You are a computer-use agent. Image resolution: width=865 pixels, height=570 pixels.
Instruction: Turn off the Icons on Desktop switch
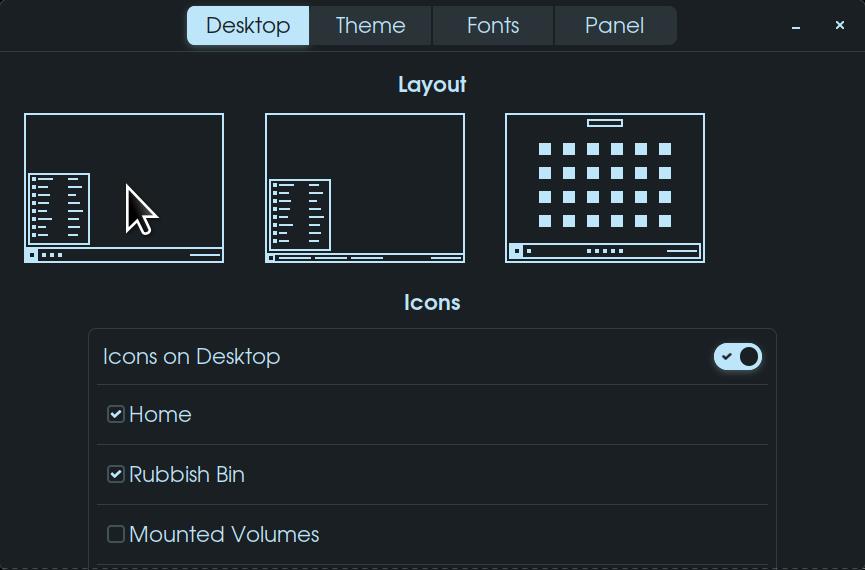point(738,357)
